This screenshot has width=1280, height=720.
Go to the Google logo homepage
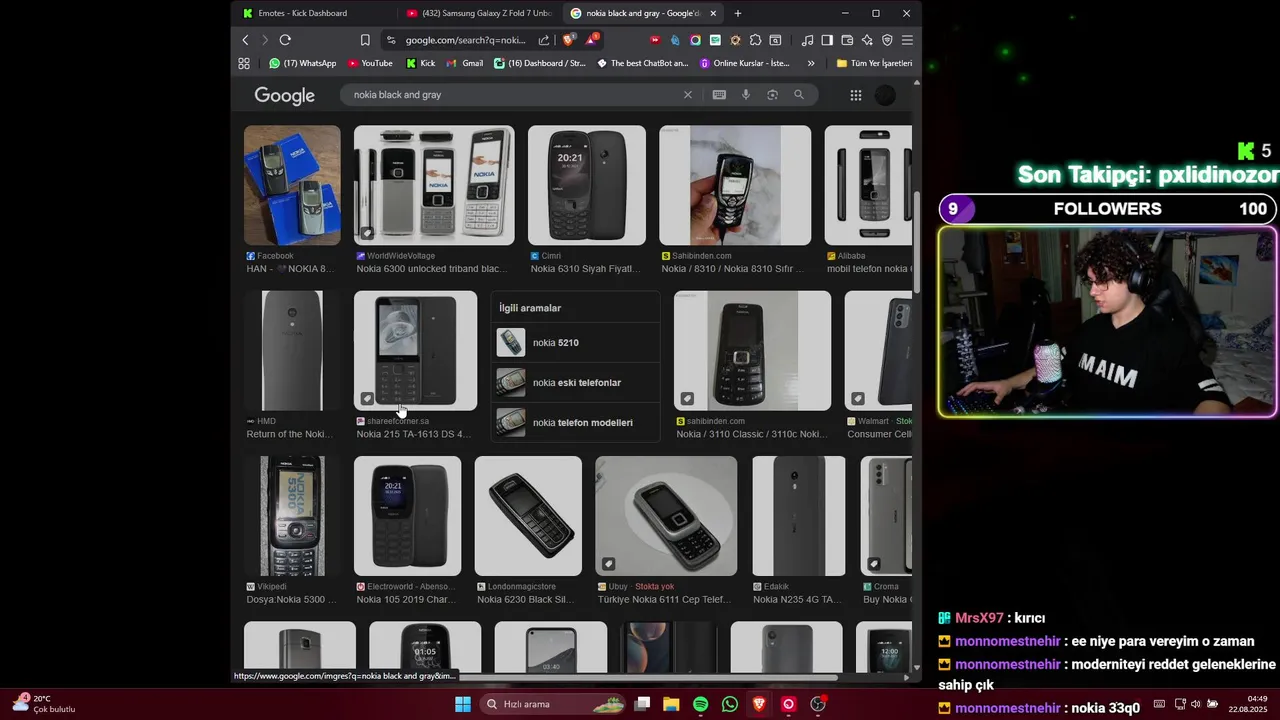coord(284,95)
